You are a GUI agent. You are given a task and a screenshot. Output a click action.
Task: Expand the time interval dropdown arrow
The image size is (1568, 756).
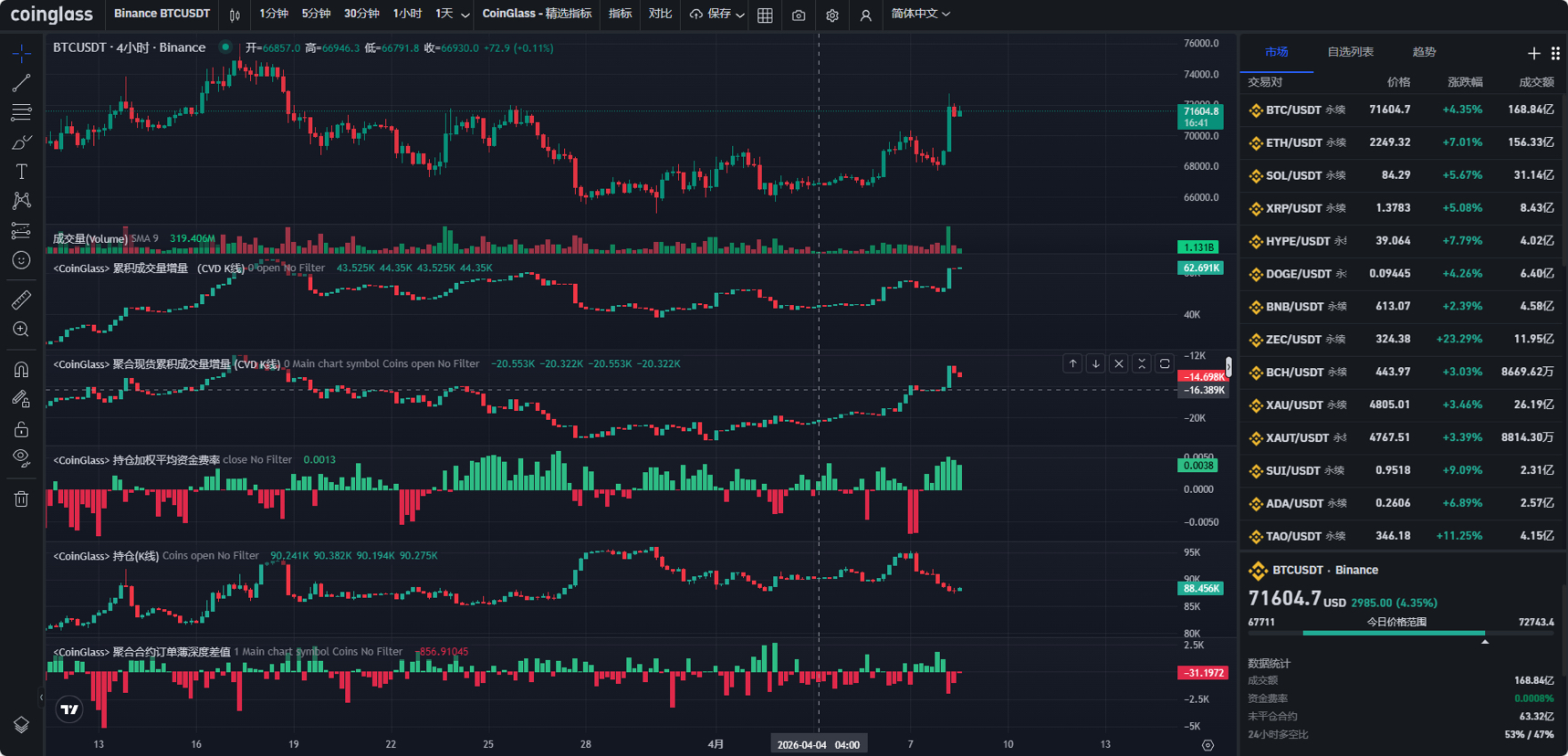coord(465,15)
